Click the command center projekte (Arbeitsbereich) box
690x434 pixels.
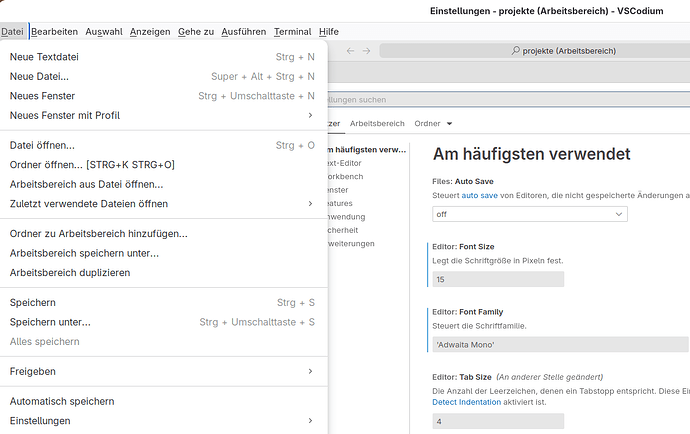pos(535,51)
